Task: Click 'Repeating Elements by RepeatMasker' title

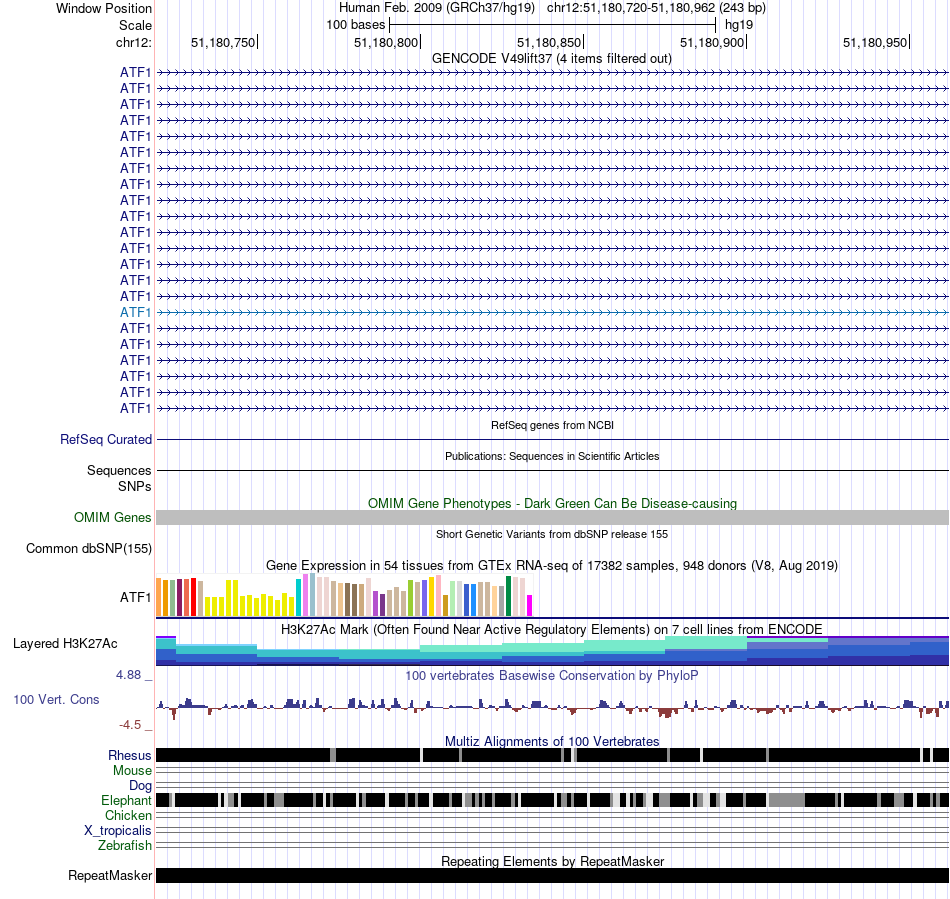Action: pos(553,861)
